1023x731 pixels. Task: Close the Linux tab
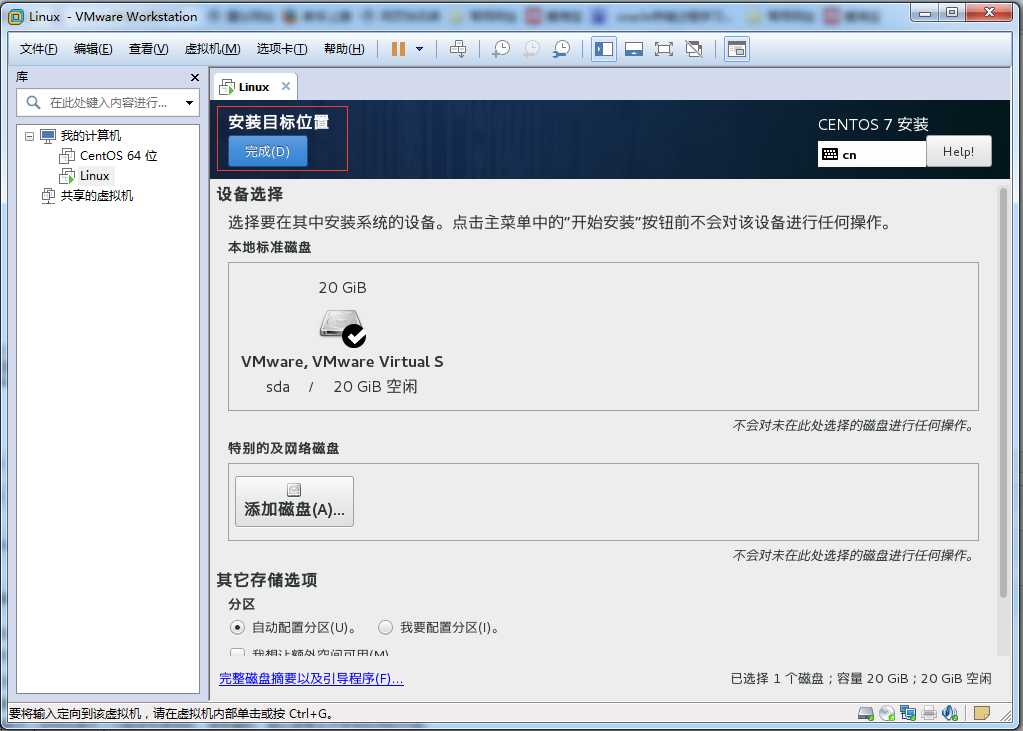tap(286, 86)
